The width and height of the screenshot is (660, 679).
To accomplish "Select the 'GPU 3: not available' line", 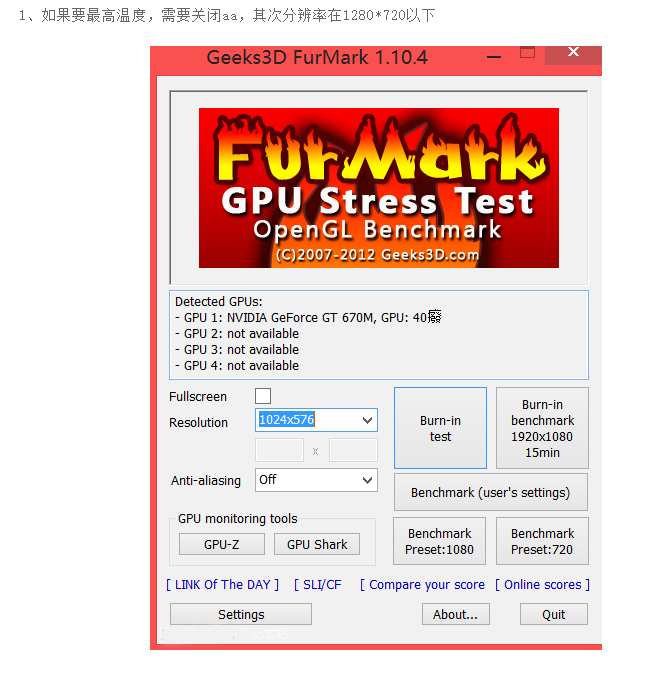I will pyautogui.click(x=237, y=349).
